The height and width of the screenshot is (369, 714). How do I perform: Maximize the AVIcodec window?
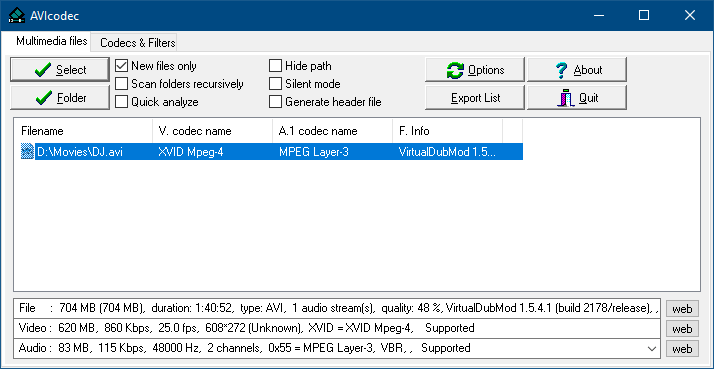[x=644, y=15]
